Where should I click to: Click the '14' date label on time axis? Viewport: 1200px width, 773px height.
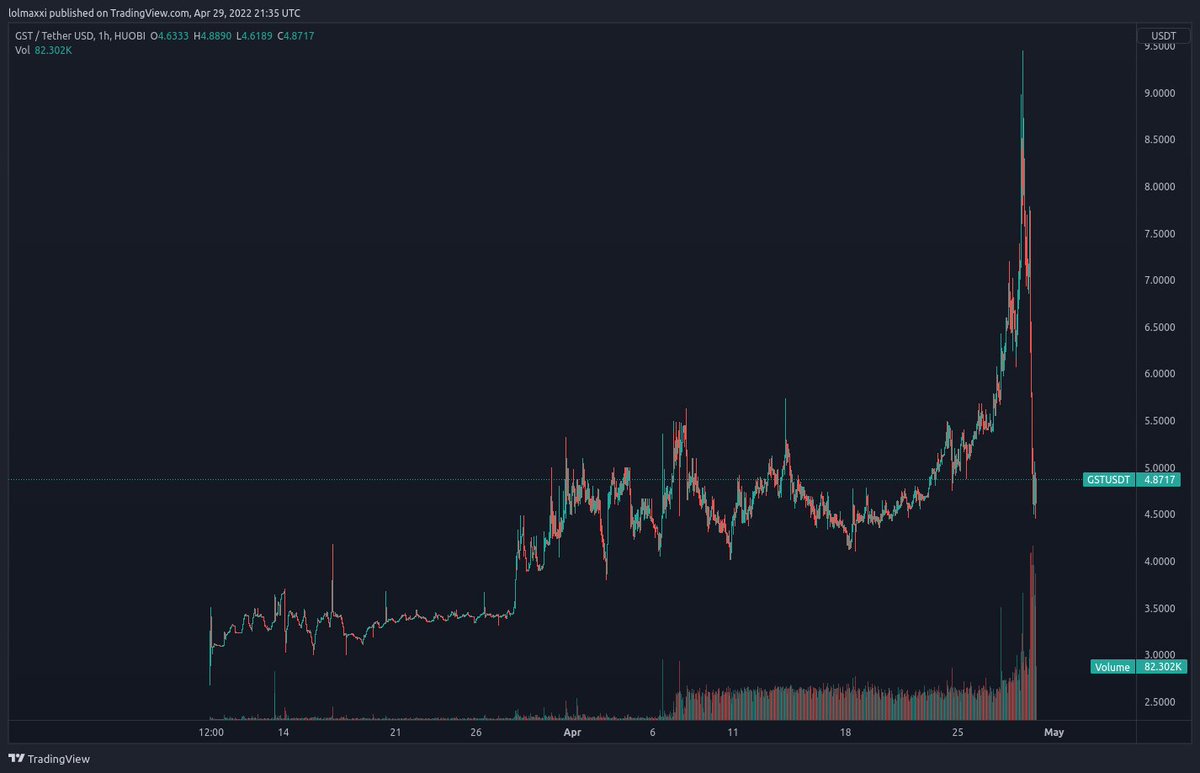(284, 733)
